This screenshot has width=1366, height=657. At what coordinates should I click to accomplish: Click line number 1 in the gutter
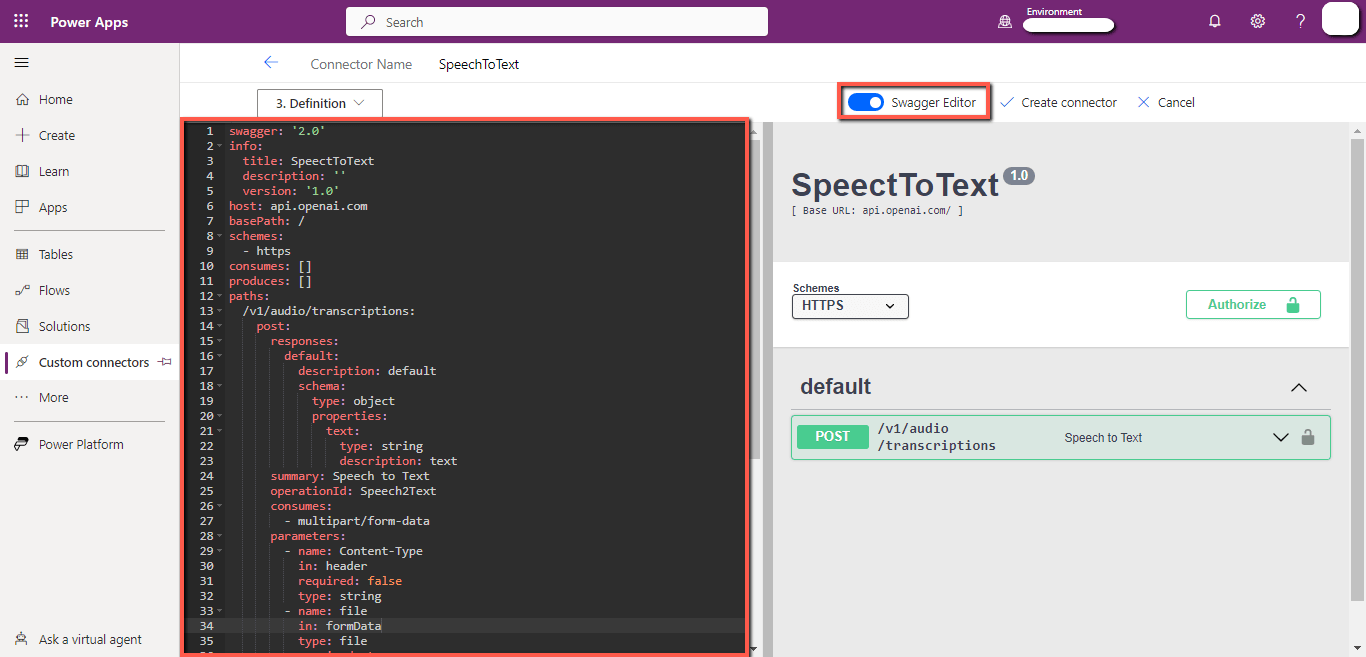(209, 131)
